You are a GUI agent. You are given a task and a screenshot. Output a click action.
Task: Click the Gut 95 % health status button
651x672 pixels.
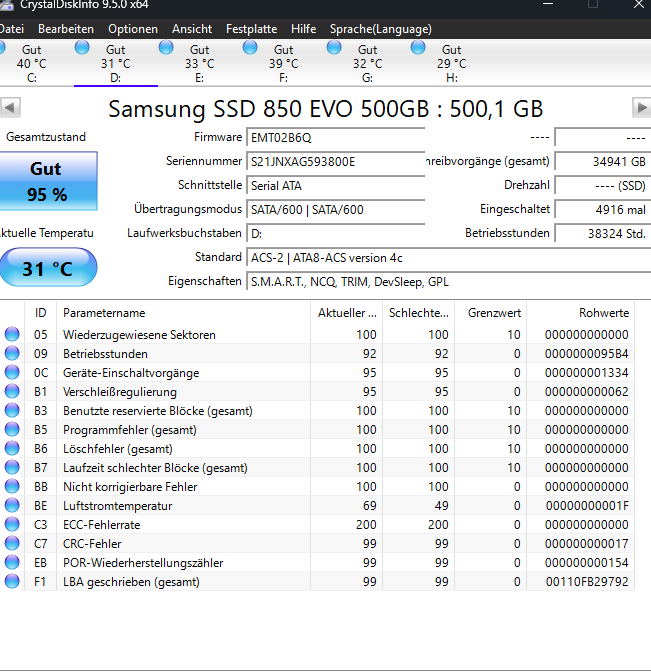tap(48, 181)
